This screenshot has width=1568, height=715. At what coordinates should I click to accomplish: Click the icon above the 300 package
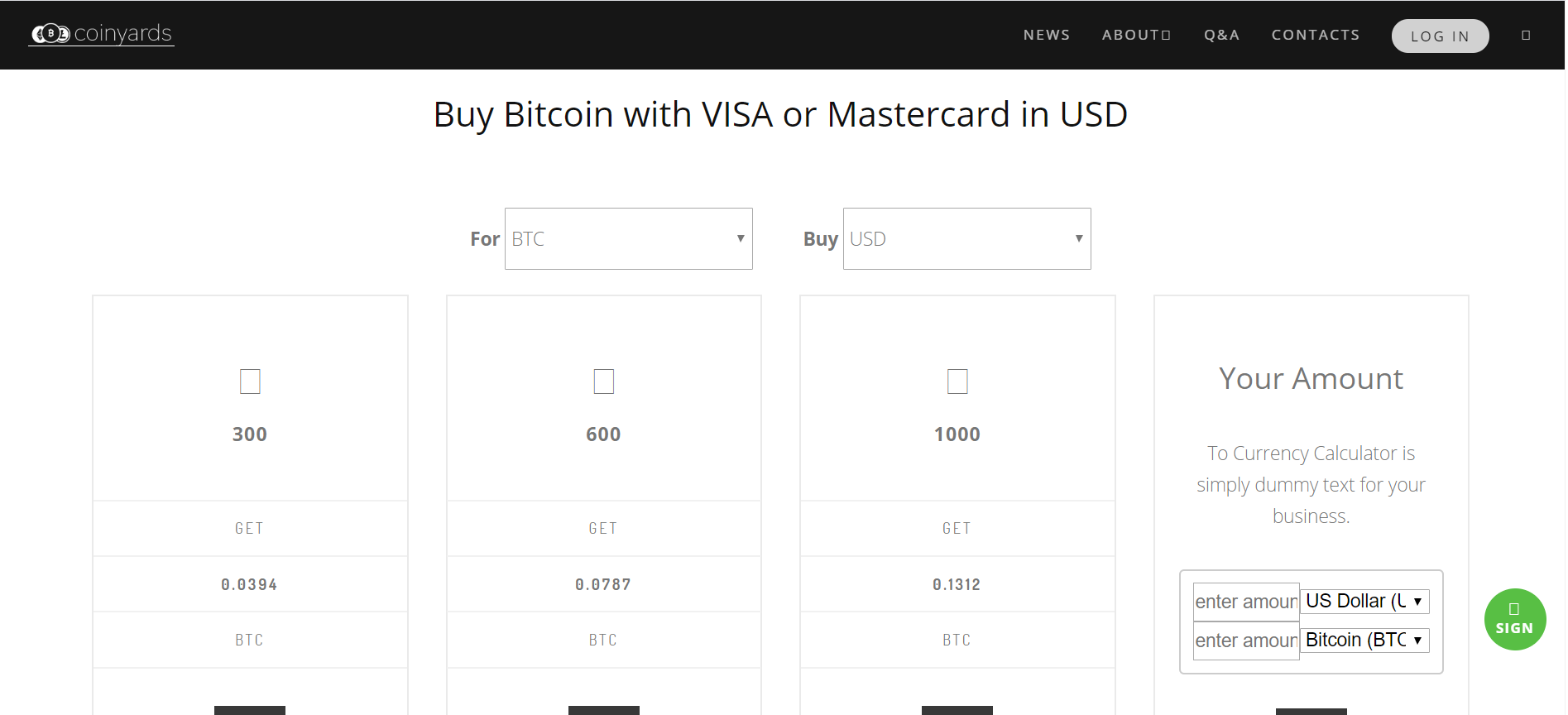[x=250, y=381]
